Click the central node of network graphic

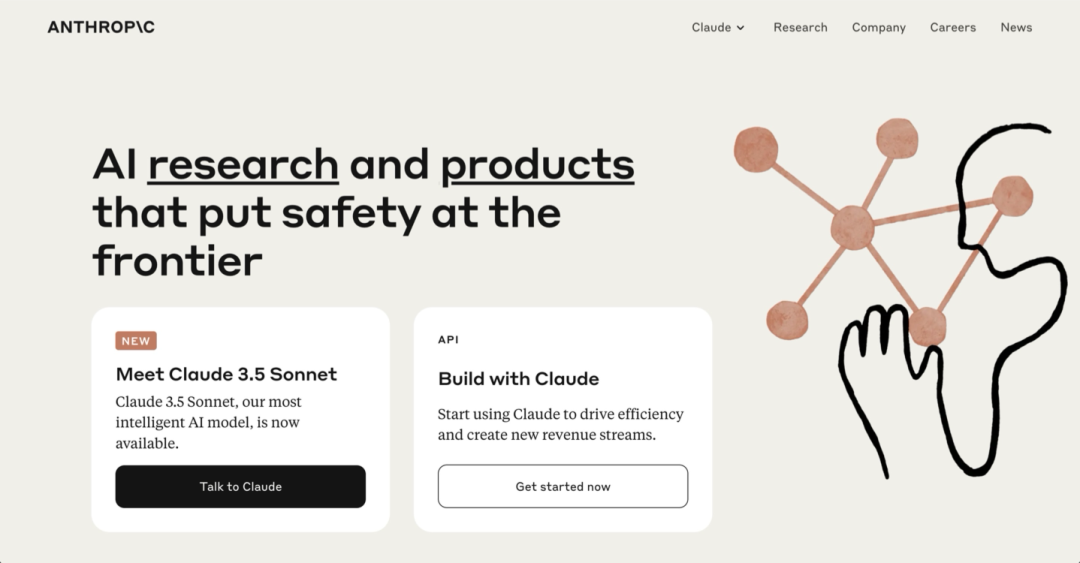[x=852, y=227]
